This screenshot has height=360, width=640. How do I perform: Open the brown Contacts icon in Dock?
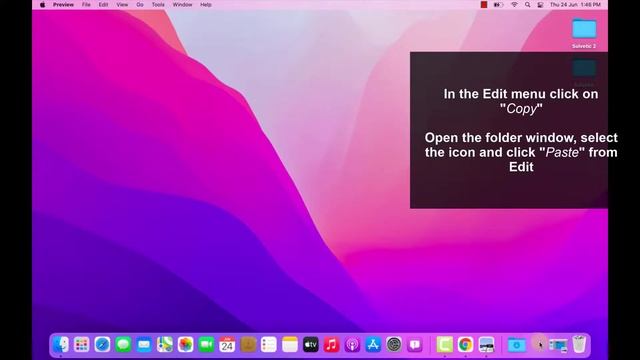coord(248,344)
